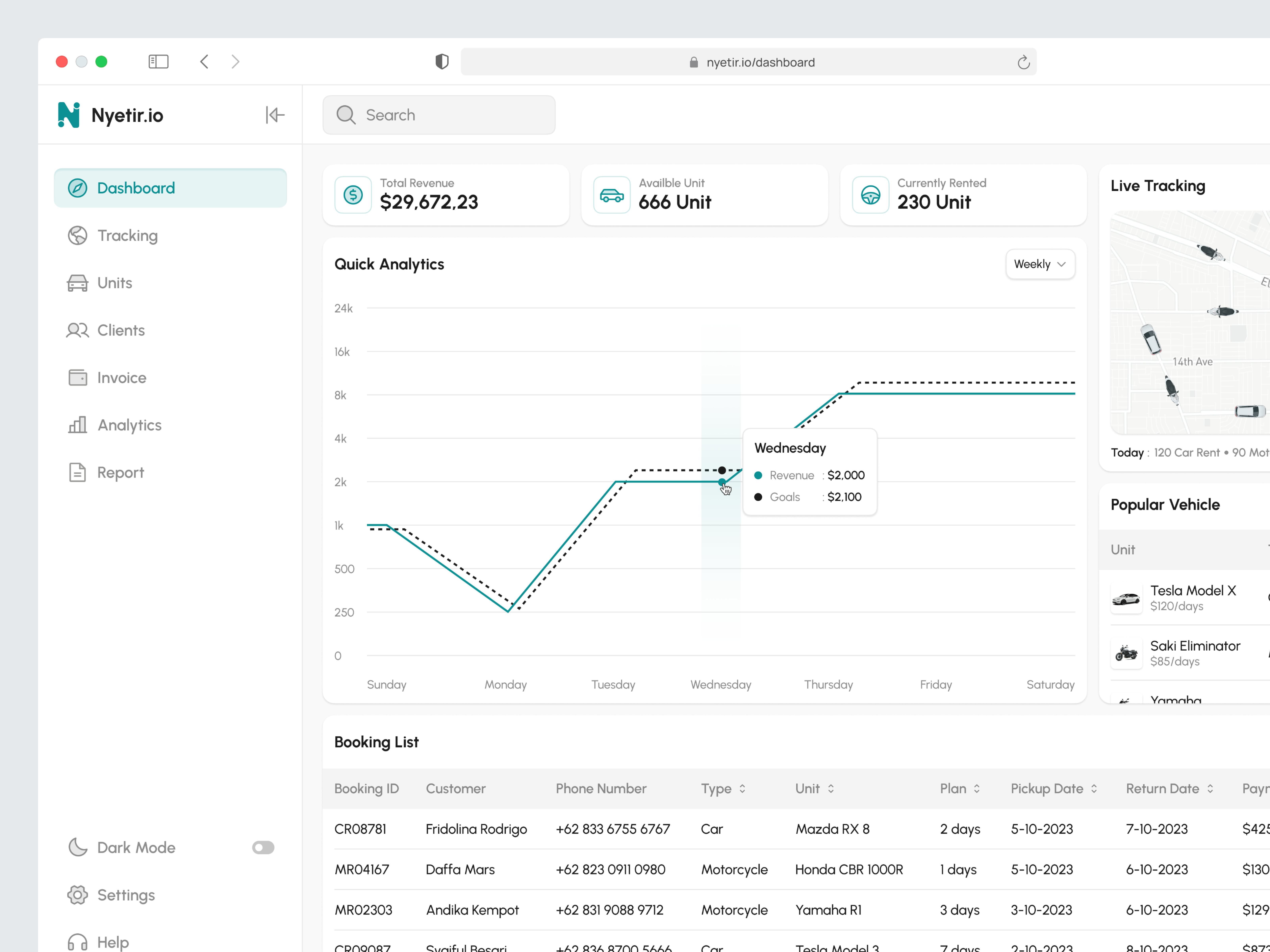Select the Dashboard compass icon

[x=78, y=188]
